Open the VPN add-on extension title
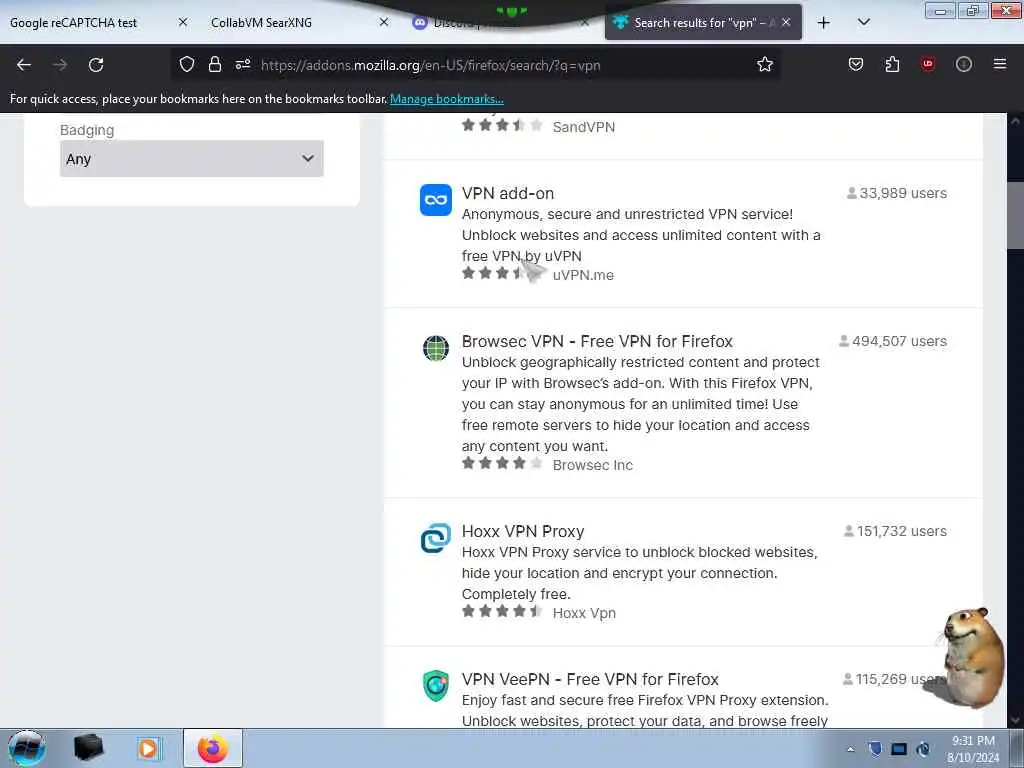Viewport: 1024px width, 768px height. (x=507, y=193)
